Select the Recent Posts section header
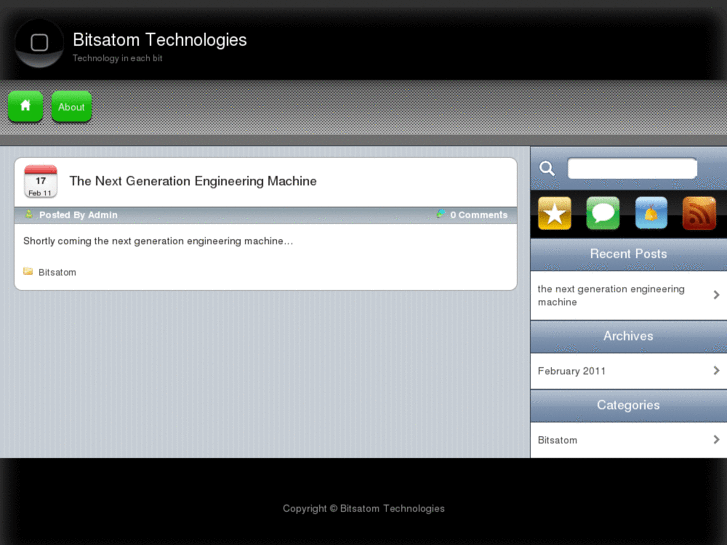This screenshot has height=545, width=727. pos(628,254)
